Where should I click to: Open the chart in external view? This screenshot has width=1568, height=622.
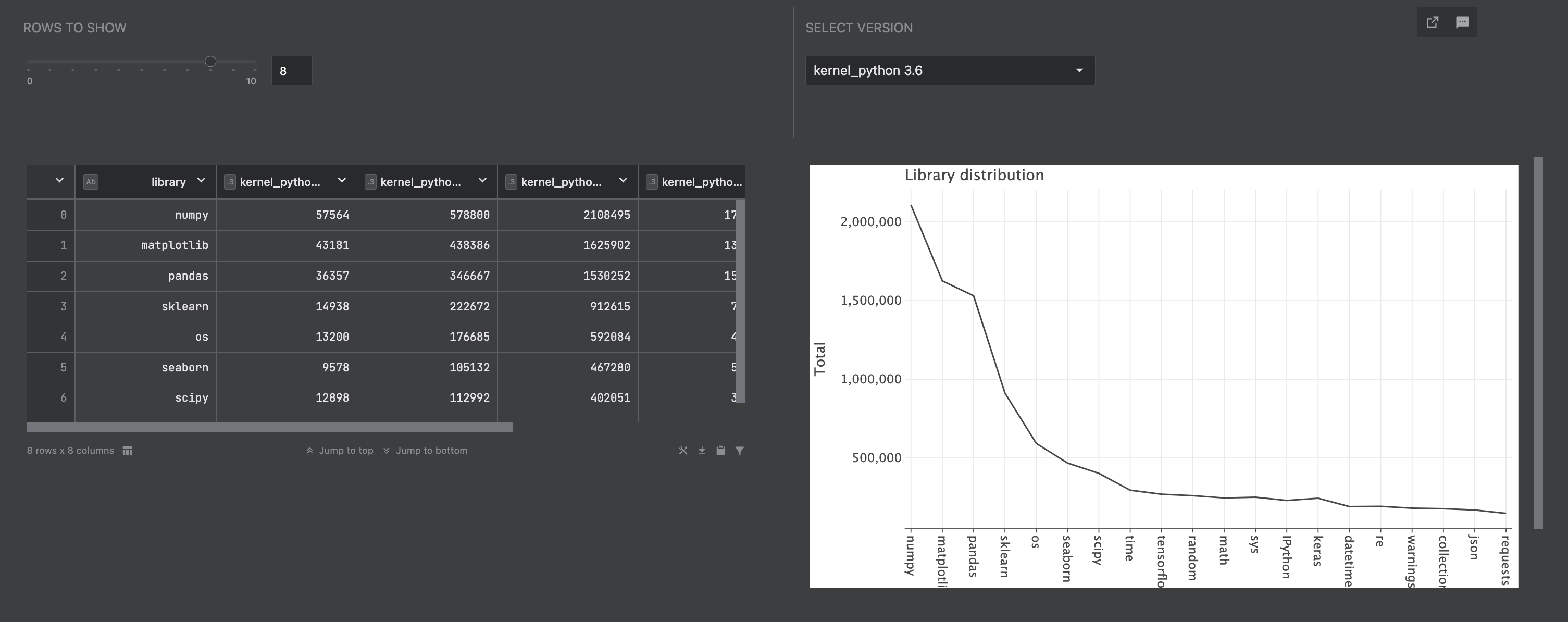(1433, 22)
